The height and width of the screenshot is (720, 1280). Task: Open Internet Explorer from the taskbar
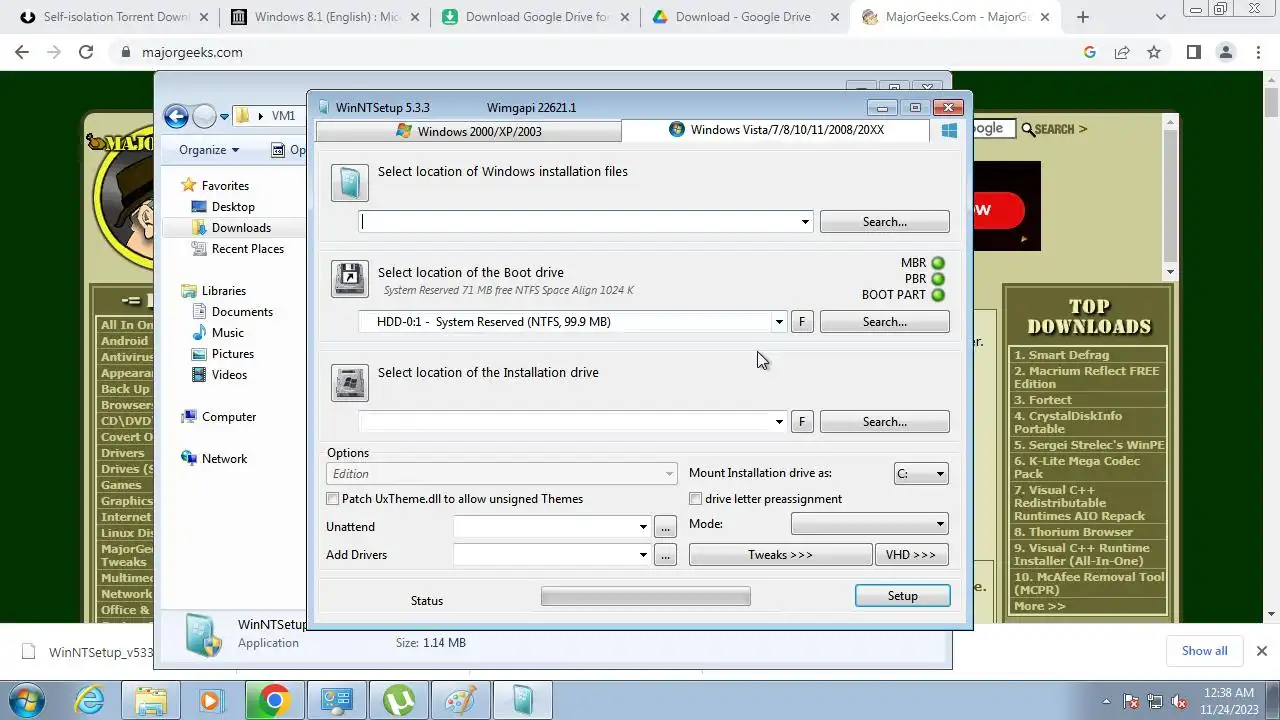[x=89, y=700]
